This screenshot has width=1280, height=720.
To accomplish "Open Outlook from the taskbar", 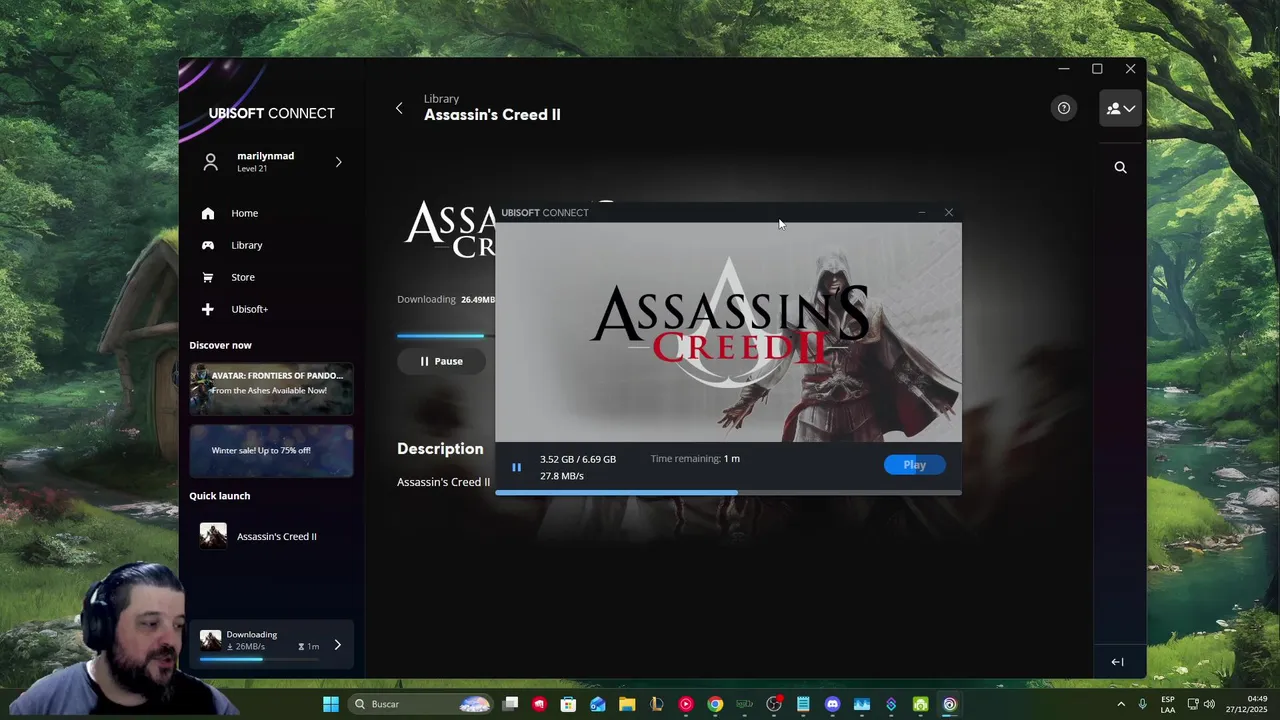I will click(x=597, y=704).
